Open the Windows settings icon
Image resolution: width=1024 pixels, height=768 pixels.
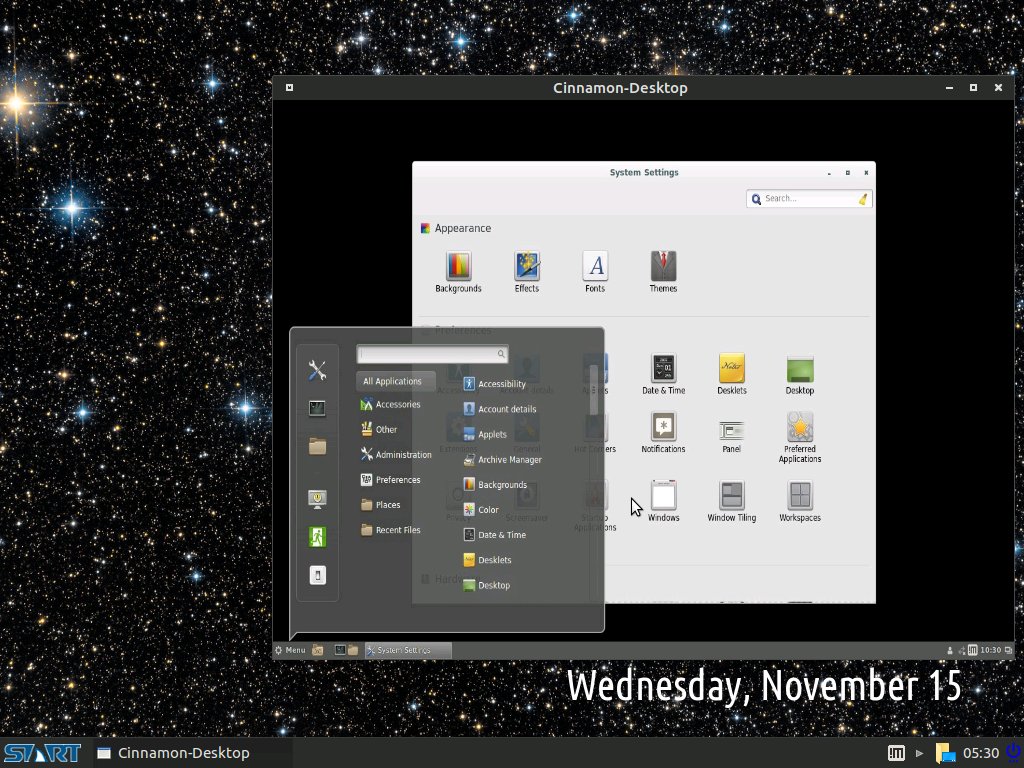click(x=664, y=501)
